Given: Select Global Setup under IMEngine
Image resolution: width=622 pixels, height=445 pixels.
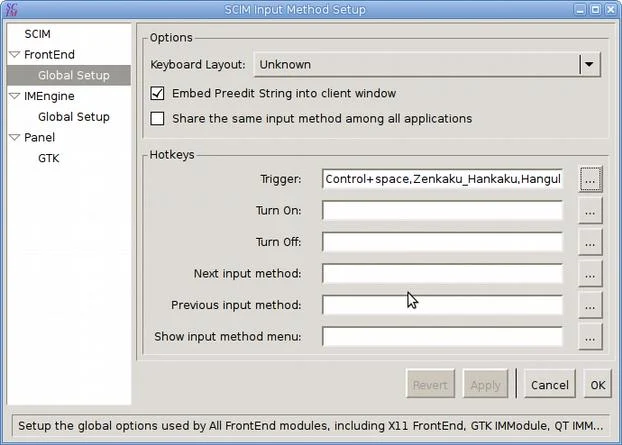Looking at the screenshot, I should (x=74, y=117).
